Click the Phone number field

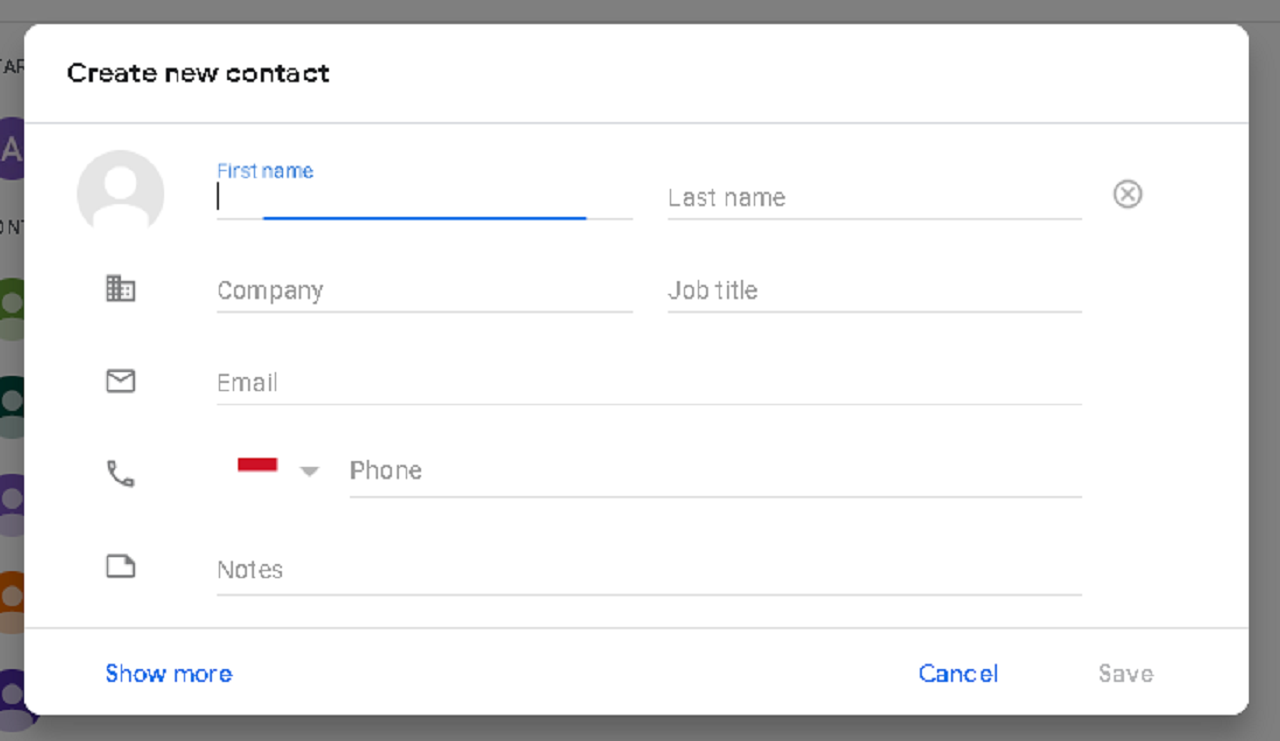coord(714,471)
